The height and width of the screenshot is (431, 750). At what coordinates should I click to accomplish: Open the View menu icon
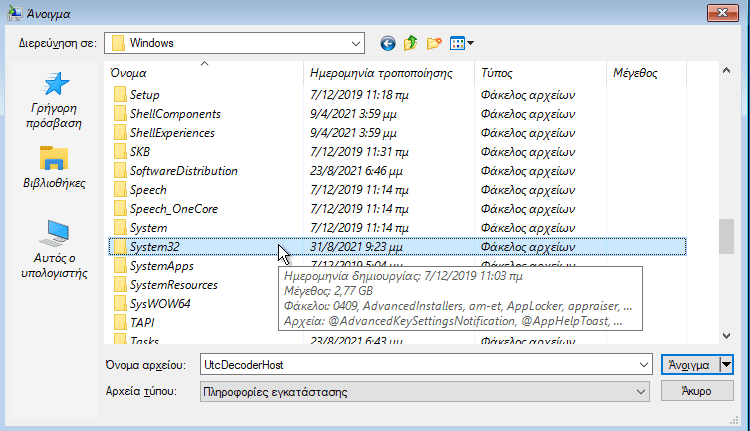461,43
